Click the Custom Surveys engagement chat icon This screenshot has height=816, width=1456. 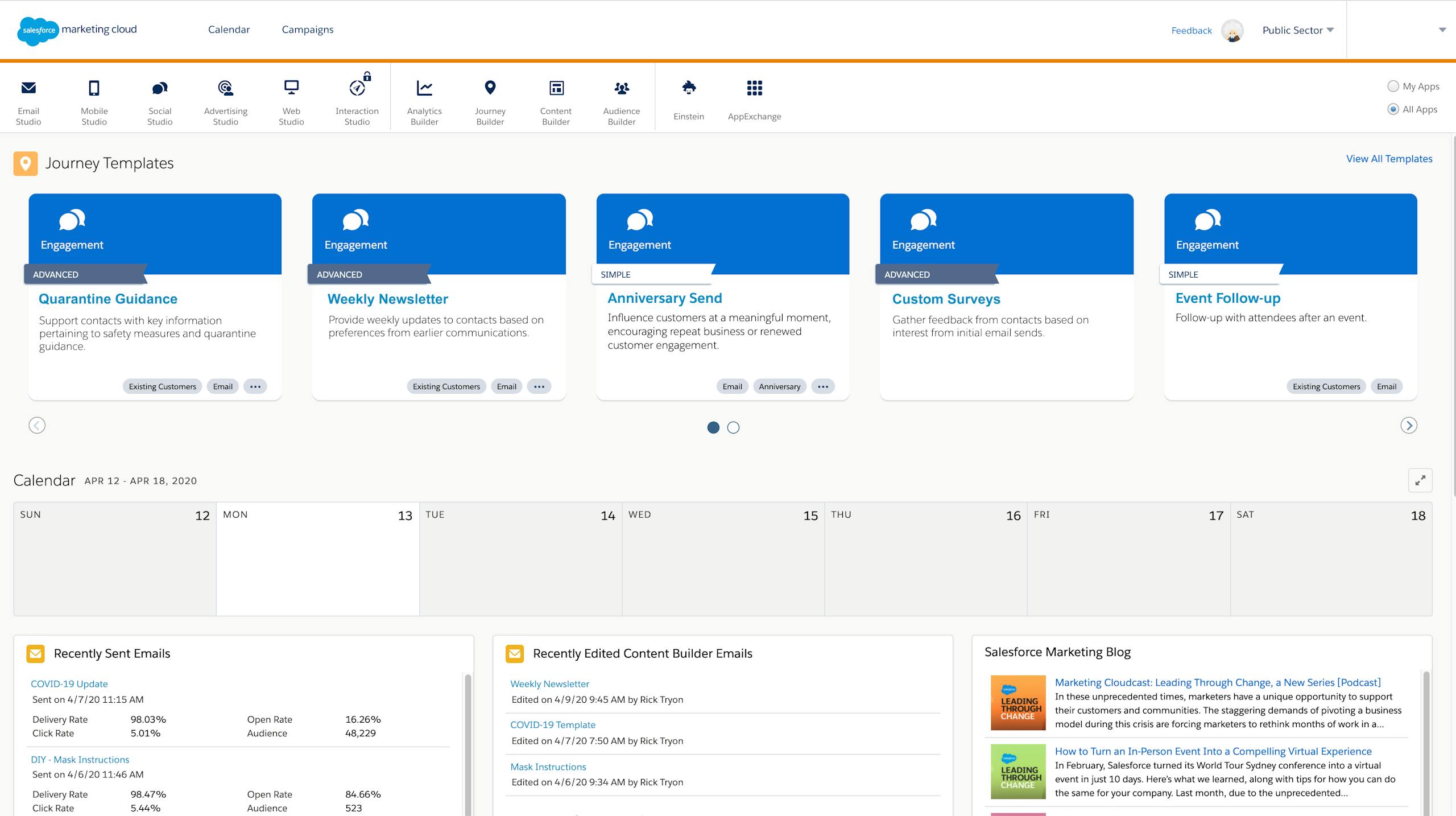(924, 220)
